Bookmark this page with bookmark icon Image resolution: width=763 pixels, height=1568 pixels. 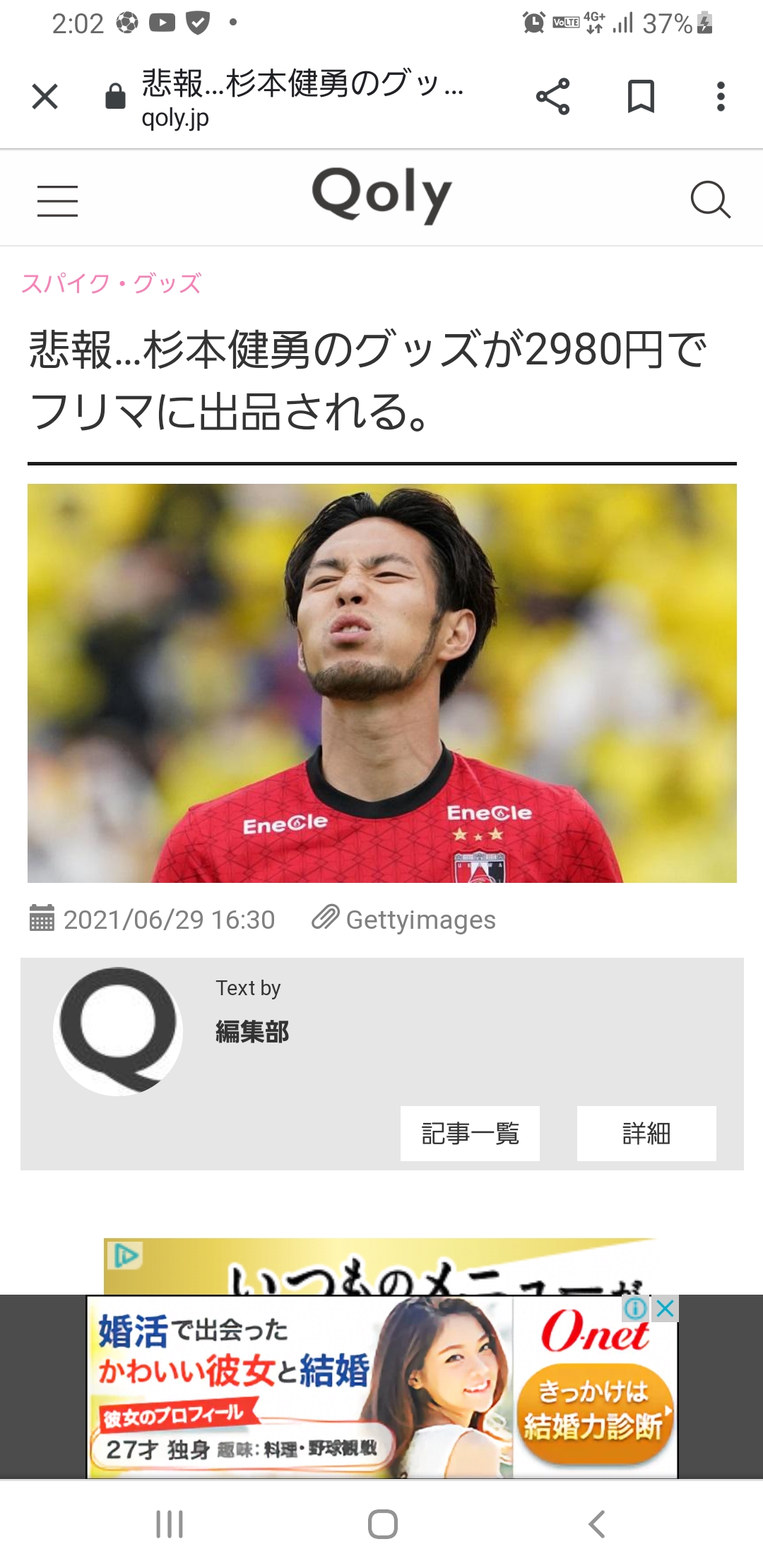pyautogui.click(x=641, y=97)
